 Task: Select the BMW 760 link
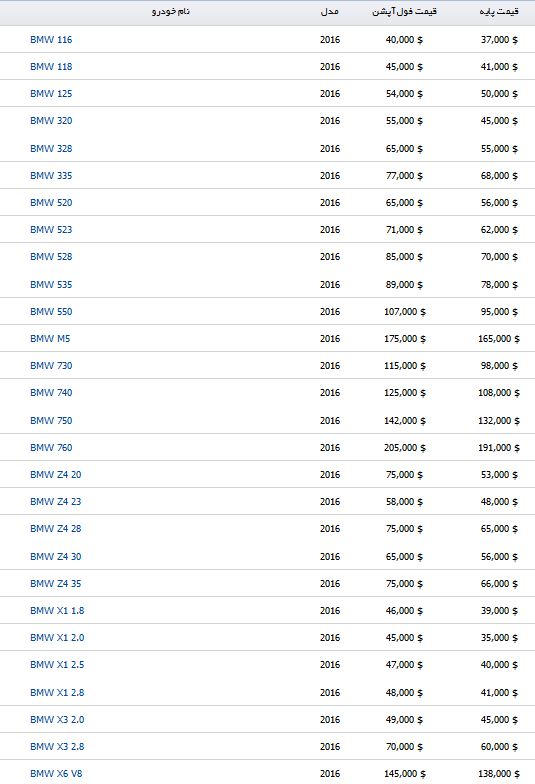coord(51,448)
